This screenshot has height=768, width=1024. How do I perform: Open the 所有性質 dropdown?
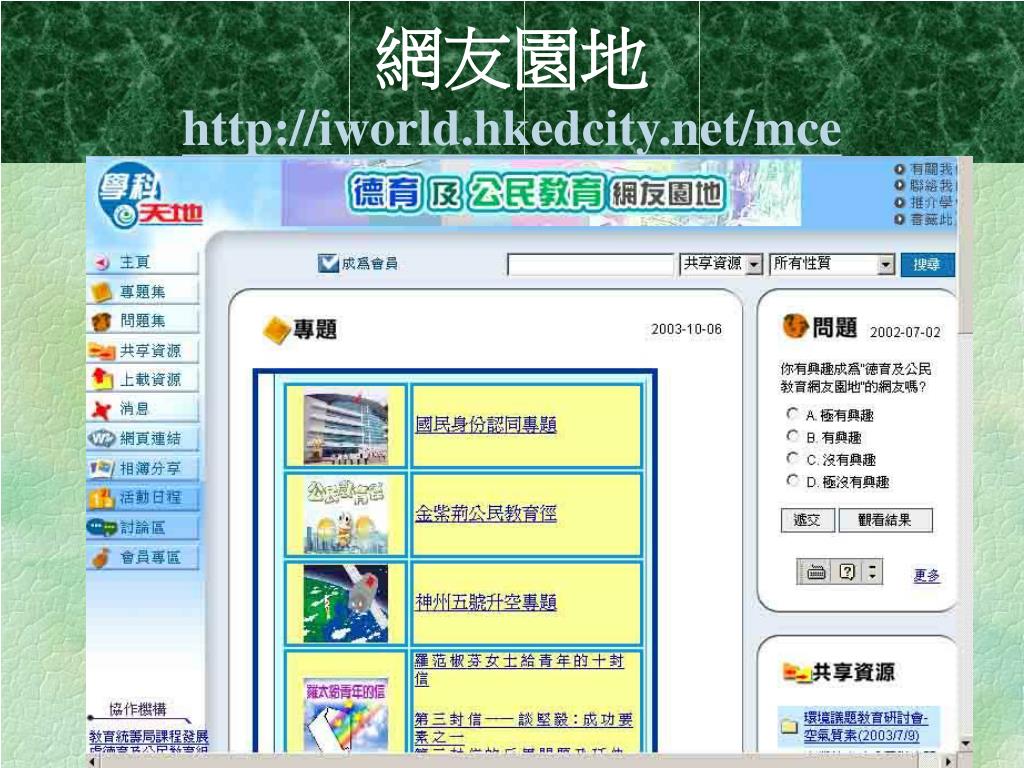click(832, 264)
